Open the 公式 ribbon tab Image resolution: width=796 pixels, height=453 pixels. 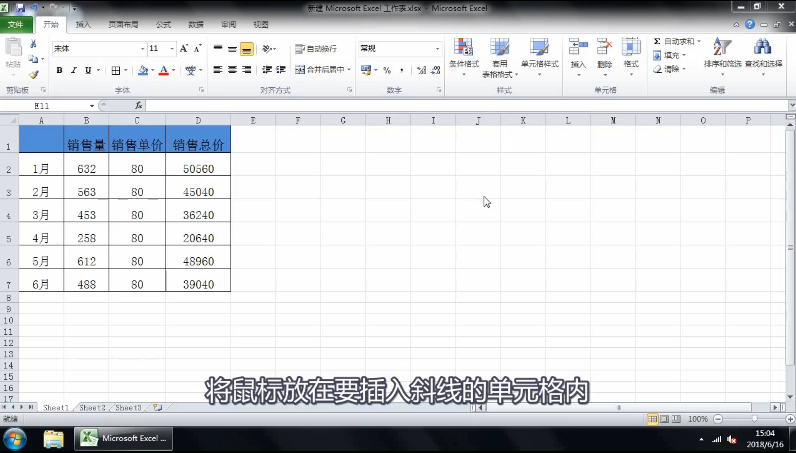(163, 23)
